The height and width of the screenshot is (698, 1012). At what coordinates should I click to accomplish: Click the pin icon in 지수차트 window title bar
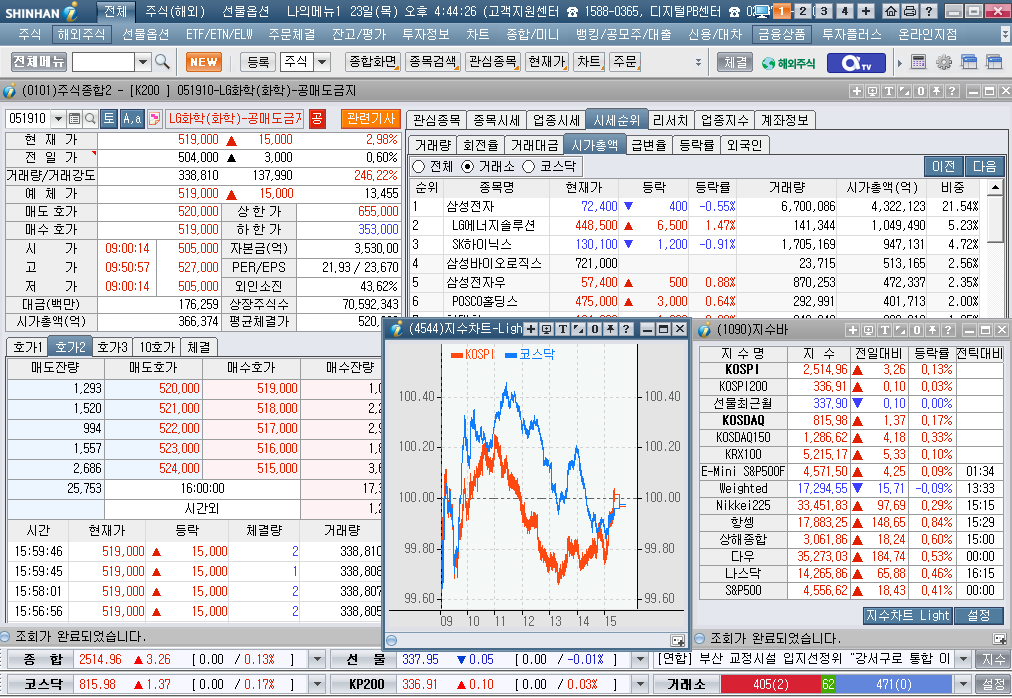pyautogui.click(x=610, y=329)
